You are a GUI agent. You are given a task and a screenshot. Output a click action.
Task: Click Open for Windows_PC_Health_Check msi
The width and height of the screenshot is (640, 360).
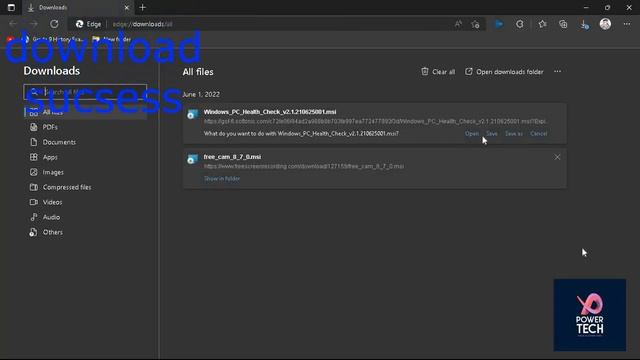point(471,133)
